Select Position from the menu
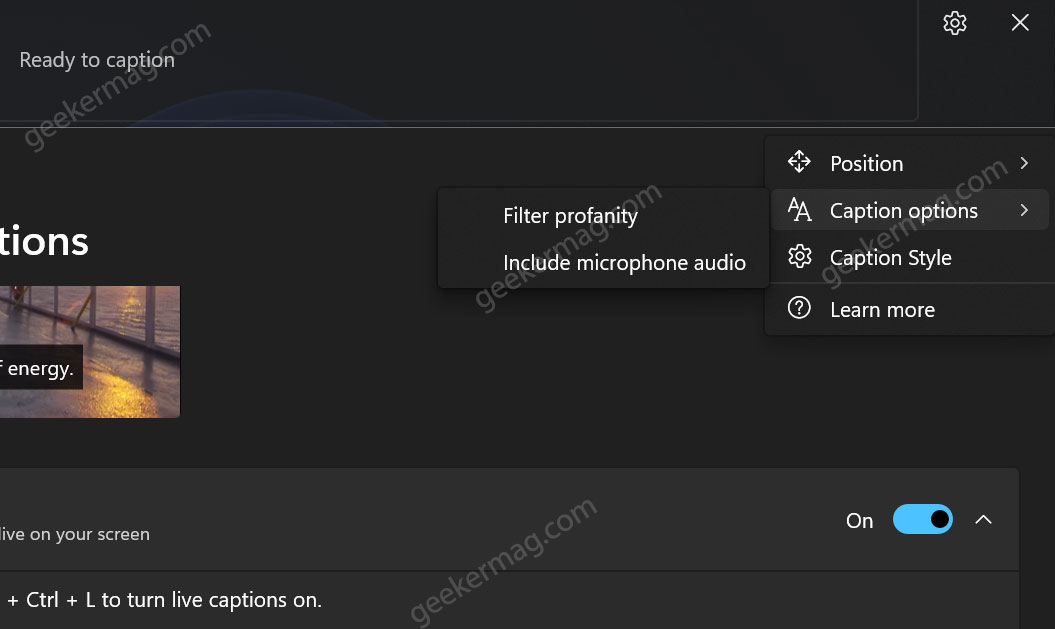This screenshot has height=629, width=1055. coord(866,162)
